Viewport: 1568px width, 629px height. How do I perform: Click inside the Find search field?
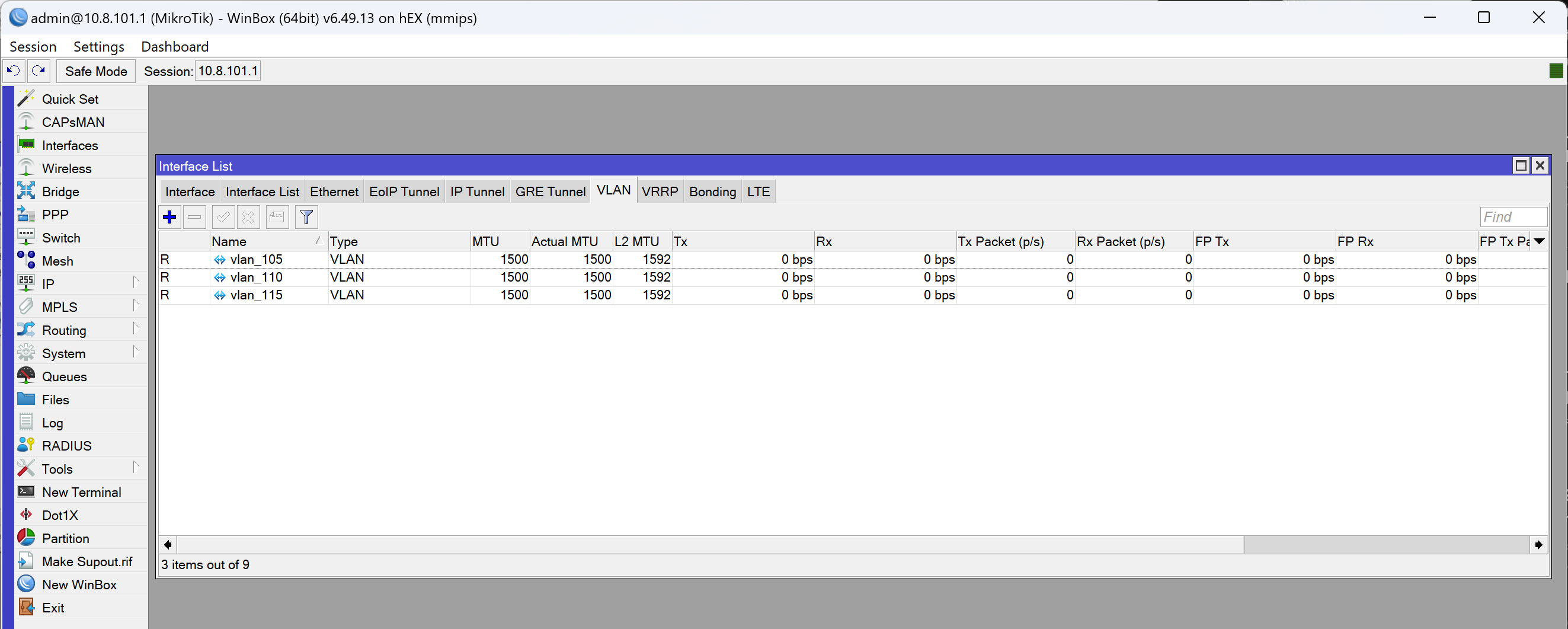pos(1513,217)
